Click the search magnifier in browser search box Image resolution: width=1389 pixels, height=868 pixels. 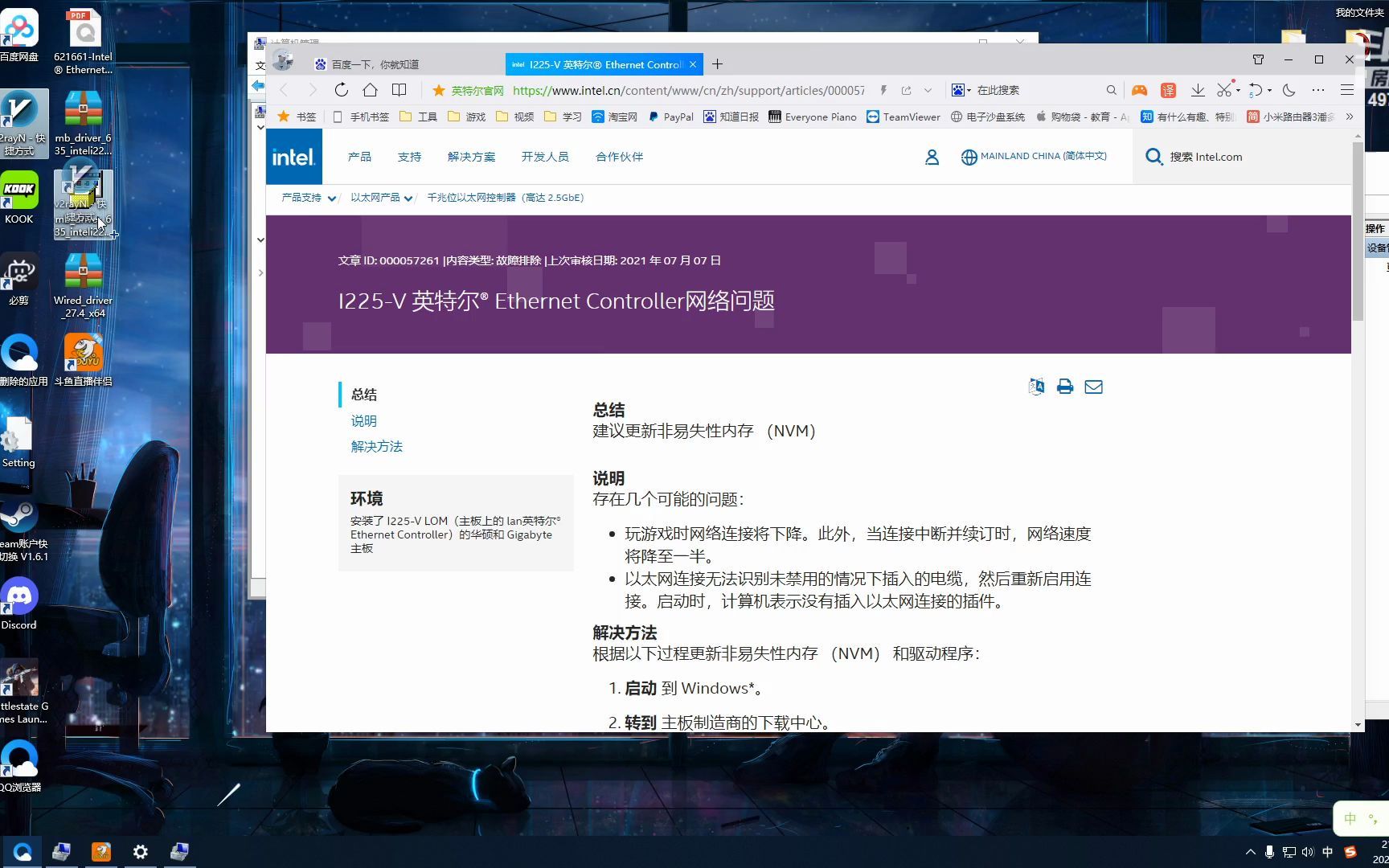(1111, 90)
